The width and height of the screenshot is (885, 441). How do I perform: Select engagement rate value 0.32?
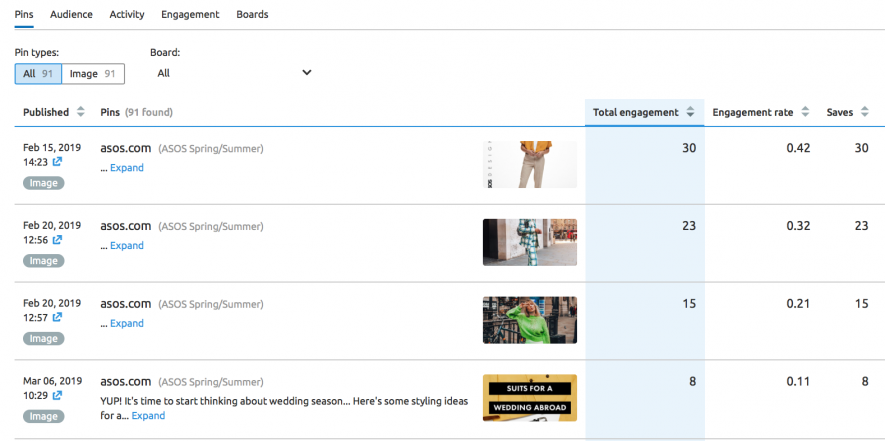[x=798, y=226]
